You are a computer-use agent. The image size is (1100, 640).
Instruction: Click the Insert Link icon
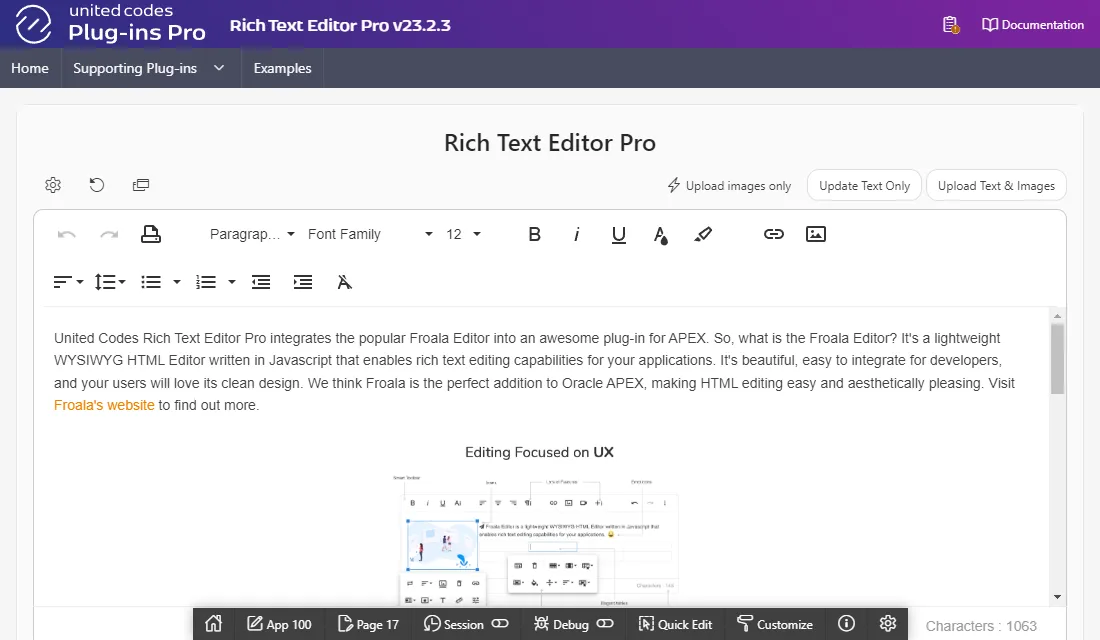[x=773, y=234]
